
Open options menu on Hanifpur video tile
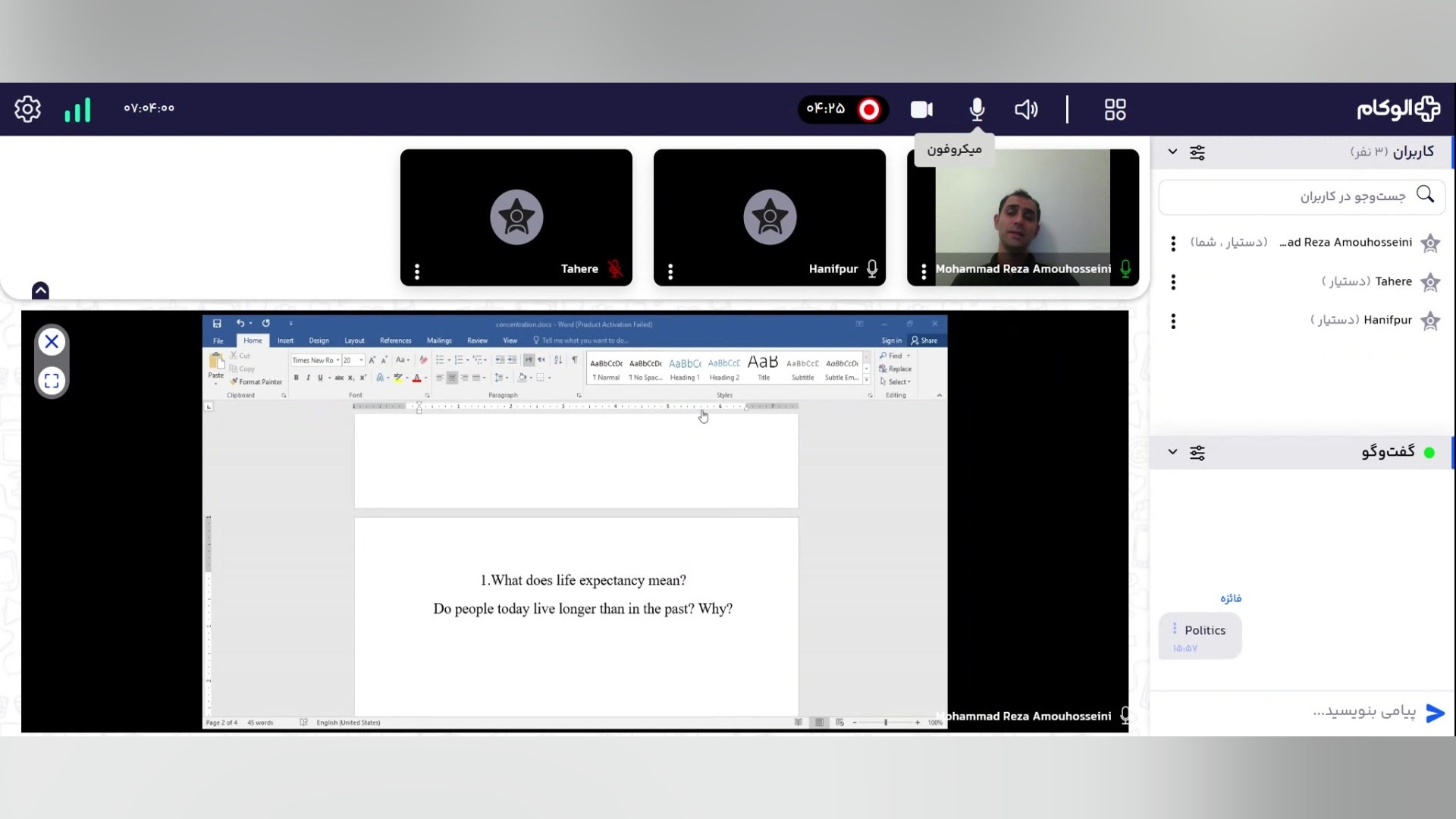click(670, 271)
